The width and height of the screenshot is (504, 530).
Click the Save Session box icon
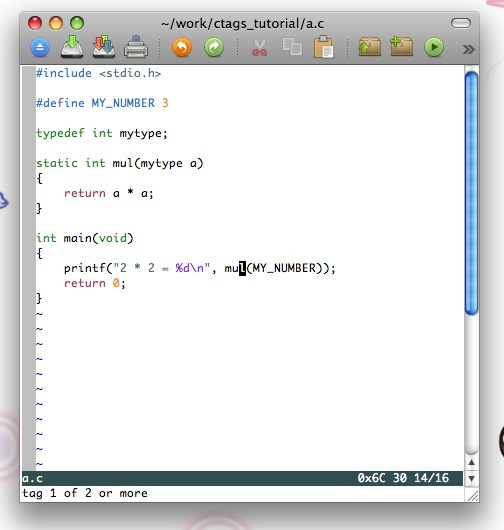pos(402,47)
